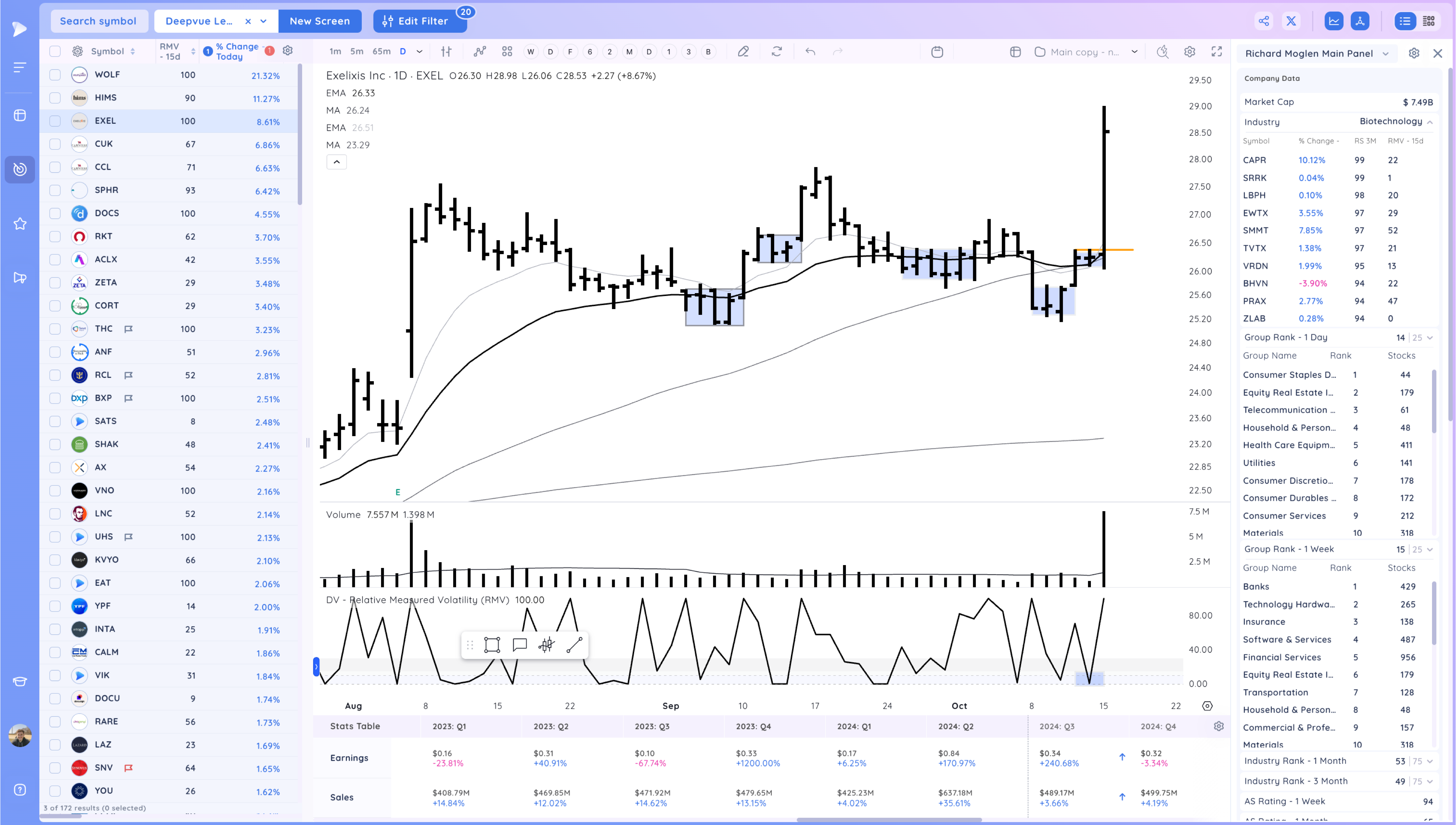Image resolution: width=1456 pixels, height=825 pixels.
Task: Click the refresh chart icon
Action: 776,52
